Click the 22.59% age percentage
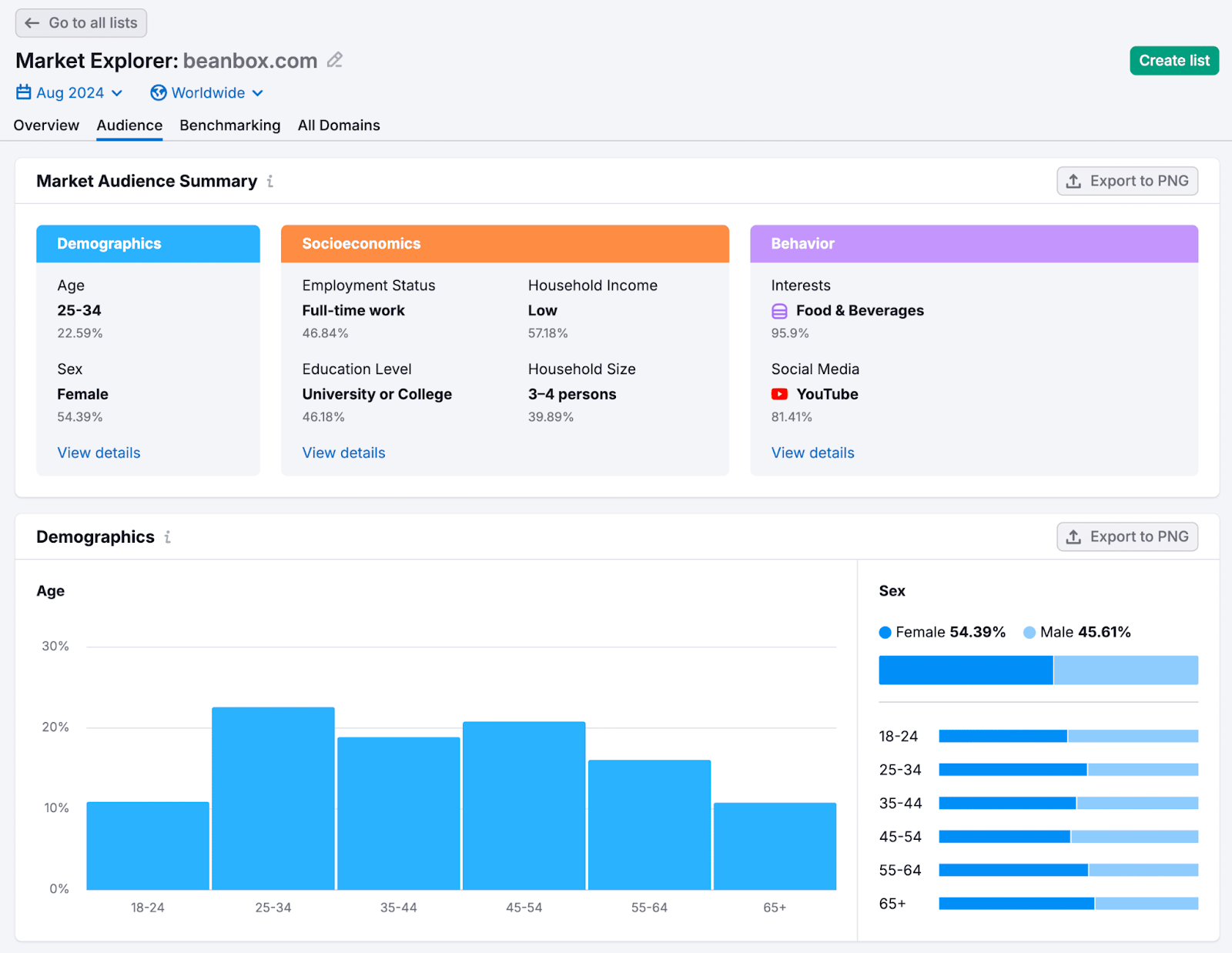 [x=80, y=333]
